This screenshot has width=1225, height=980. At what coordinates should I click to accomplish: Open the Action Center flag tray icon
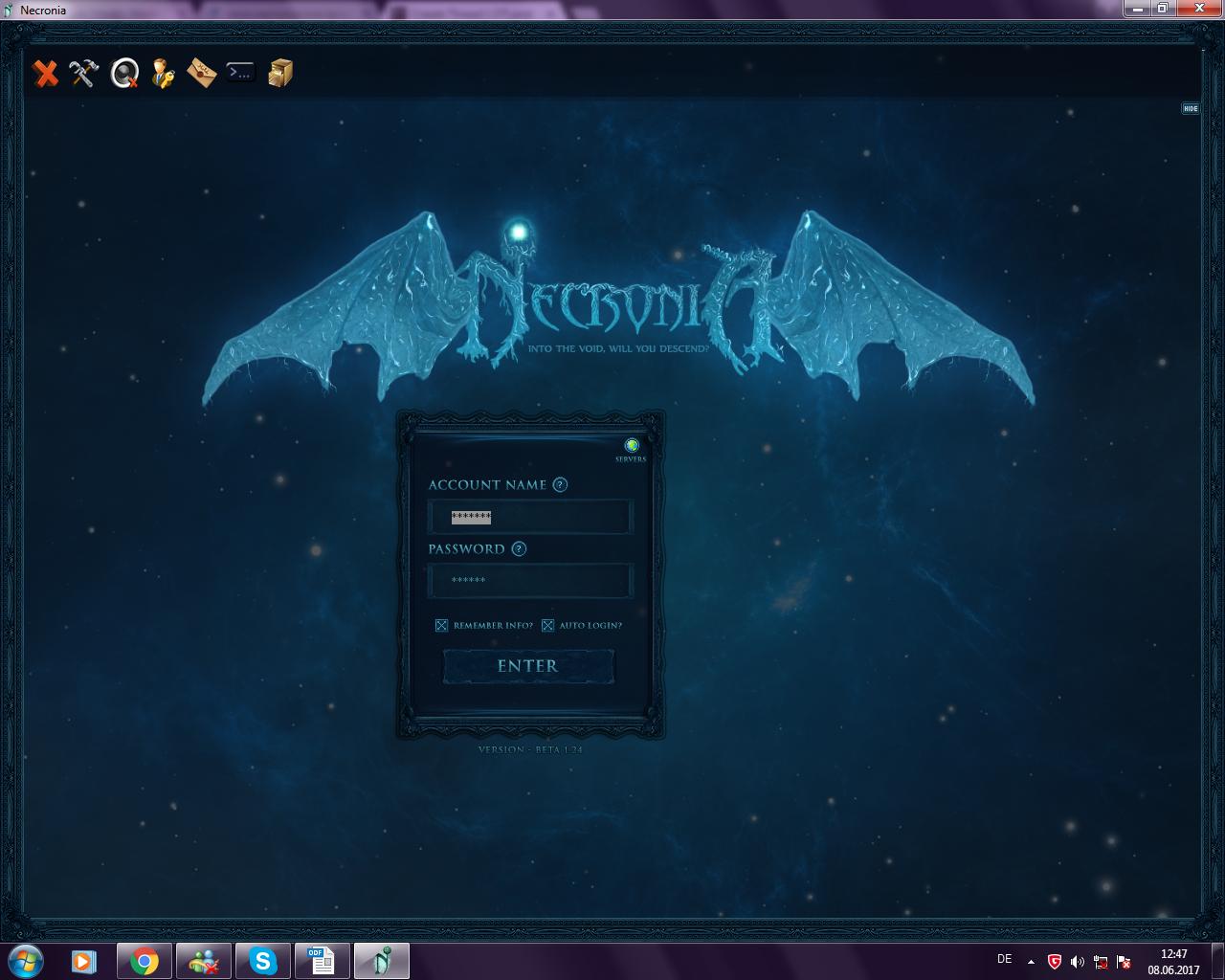tap(1125, 962)
